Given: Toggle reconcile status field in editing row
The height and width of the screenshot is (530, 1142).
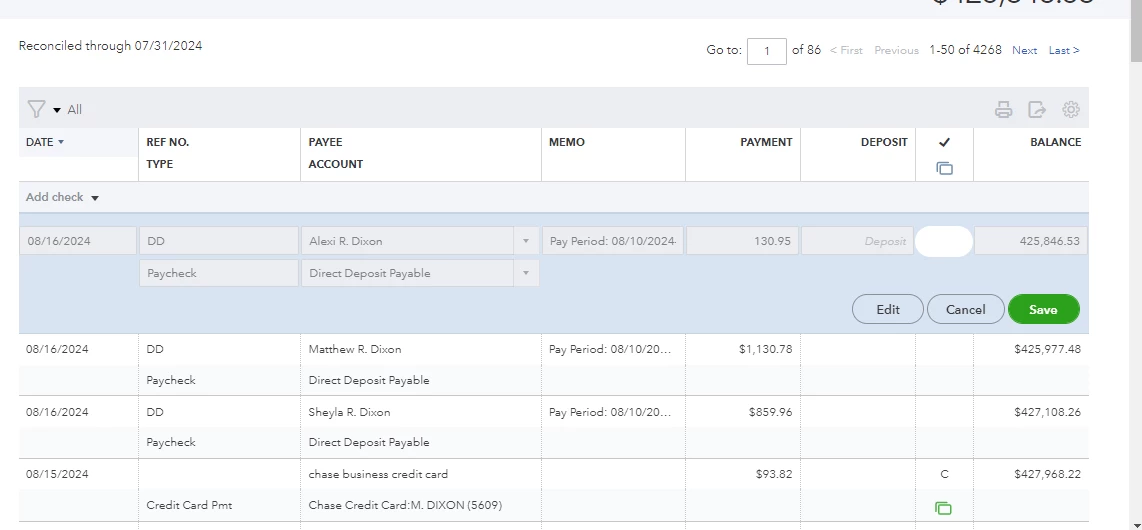Looking at the screenshot, I should click(x=944, y=241).
